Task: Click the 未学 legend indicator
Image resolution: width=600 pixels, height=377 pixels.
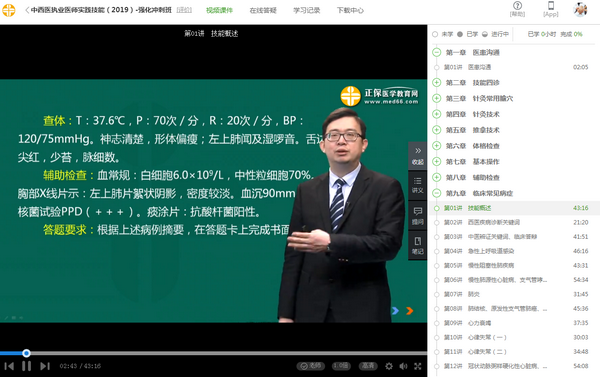Action: click(435, 34)
